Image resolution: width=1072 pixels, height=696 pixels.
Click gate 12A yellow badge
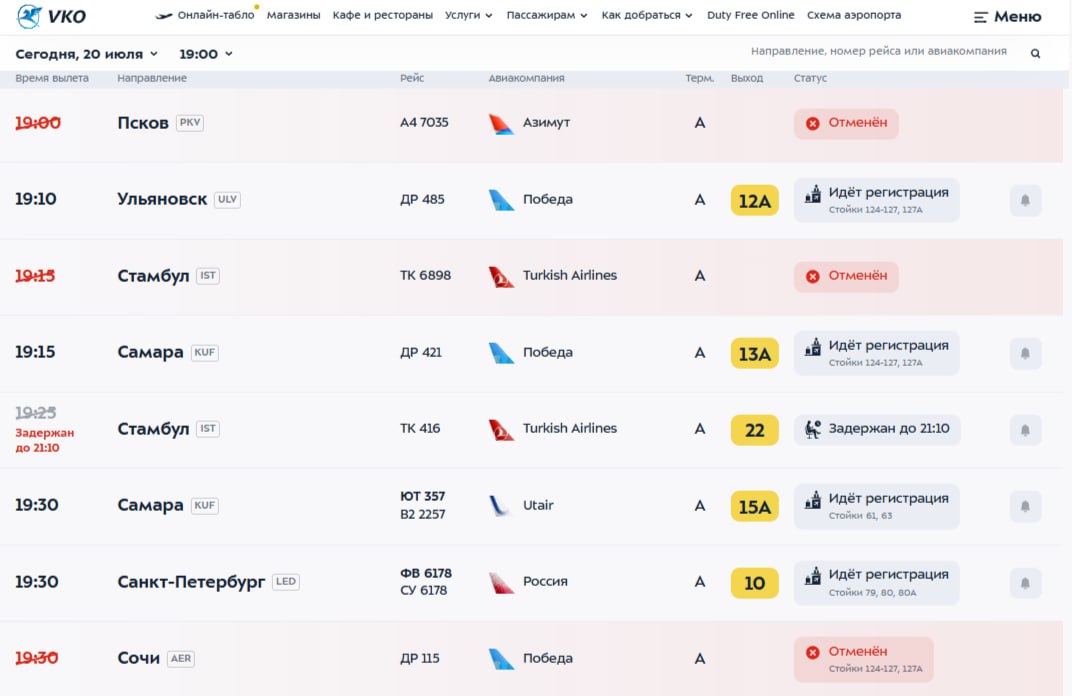[754, 200]
